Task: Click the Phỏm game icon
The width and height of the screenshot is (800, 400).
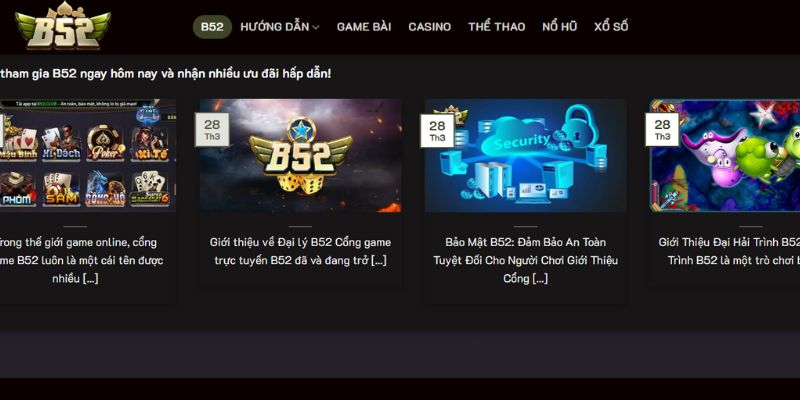Action: coord(17,188)
